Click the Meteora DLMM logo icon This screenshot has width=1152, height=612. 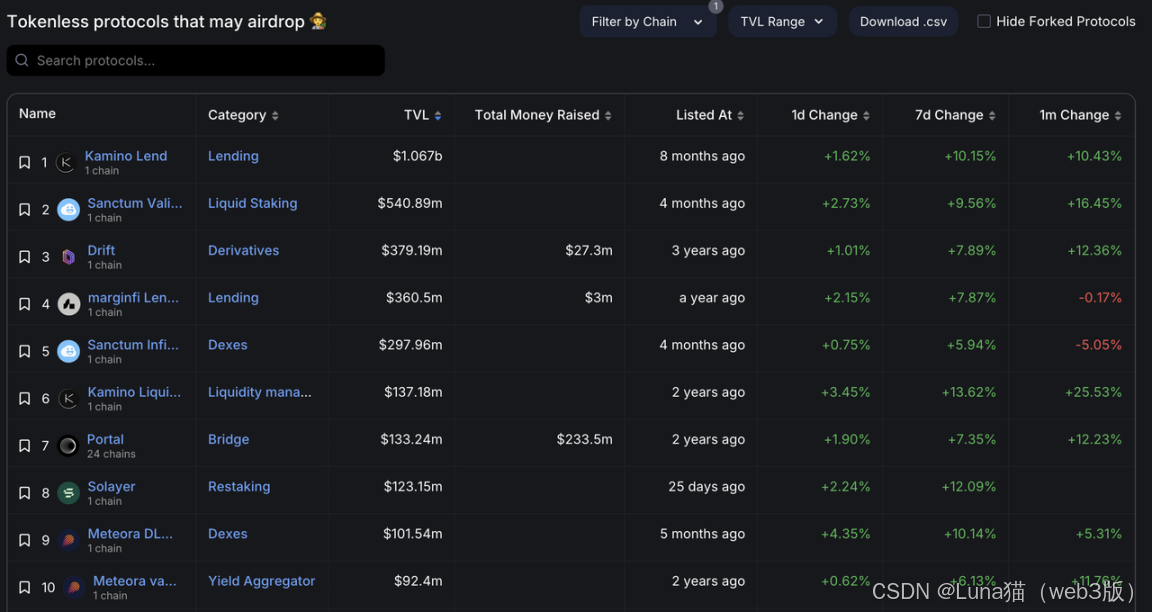pos(68,540)
